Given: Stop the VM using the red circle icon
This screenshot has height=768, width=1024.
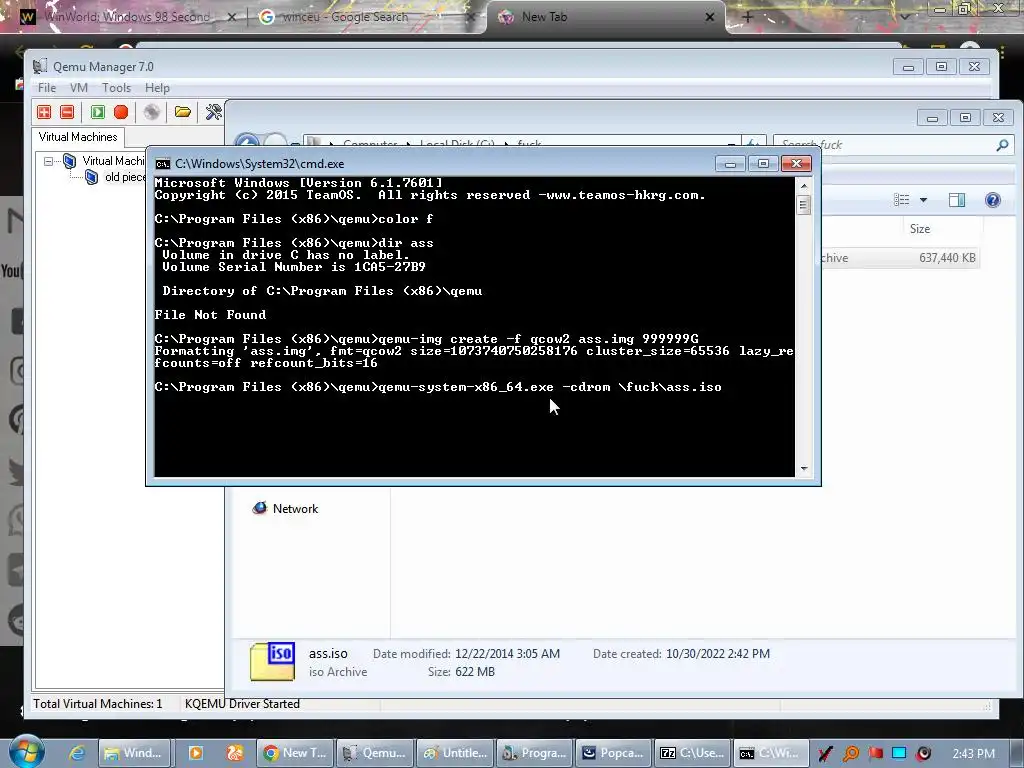Looking at the screenshot, I should tap(121, 112).
